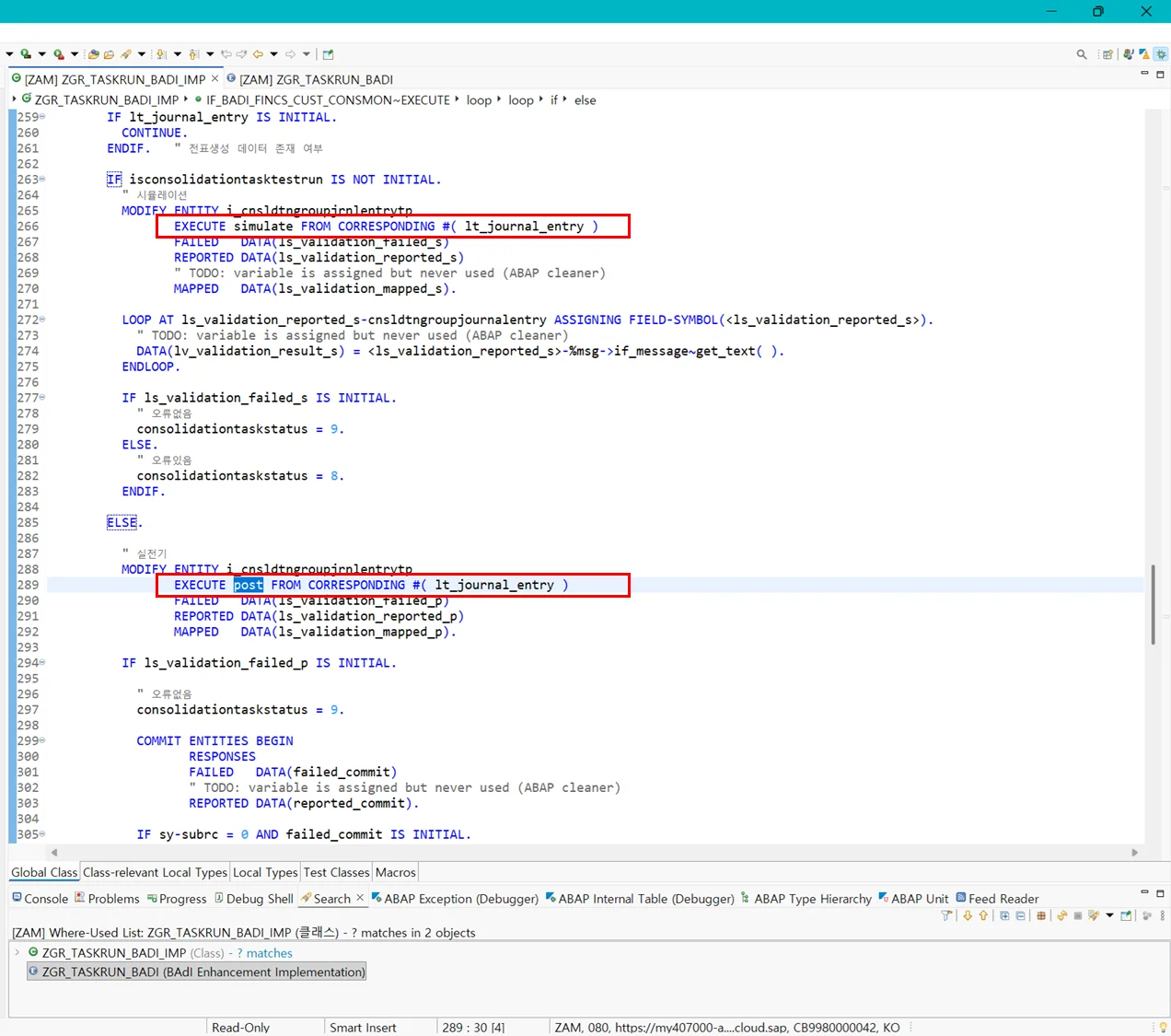Switch to Test Classes bottom editor tab
The width and height of the screenshot is (1171, 1036).
[336, 872]
